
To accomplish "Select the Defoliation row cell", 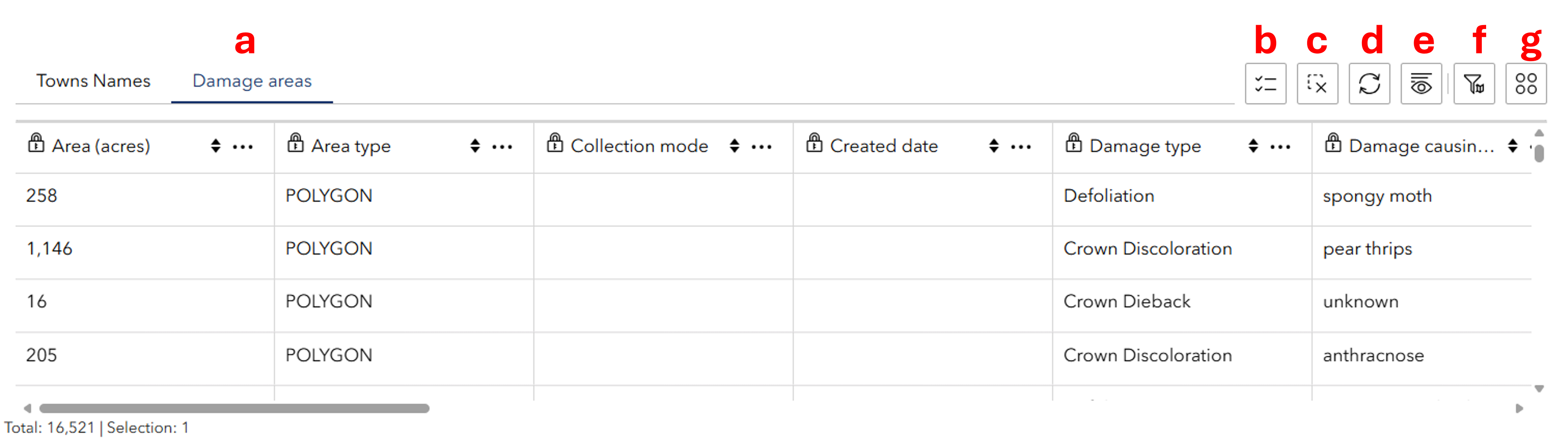I will 1108,196.
